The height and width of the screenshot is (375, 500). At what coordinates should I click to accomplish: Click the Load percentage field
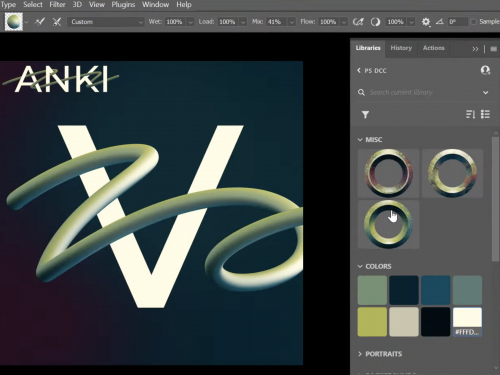(228, 22)
